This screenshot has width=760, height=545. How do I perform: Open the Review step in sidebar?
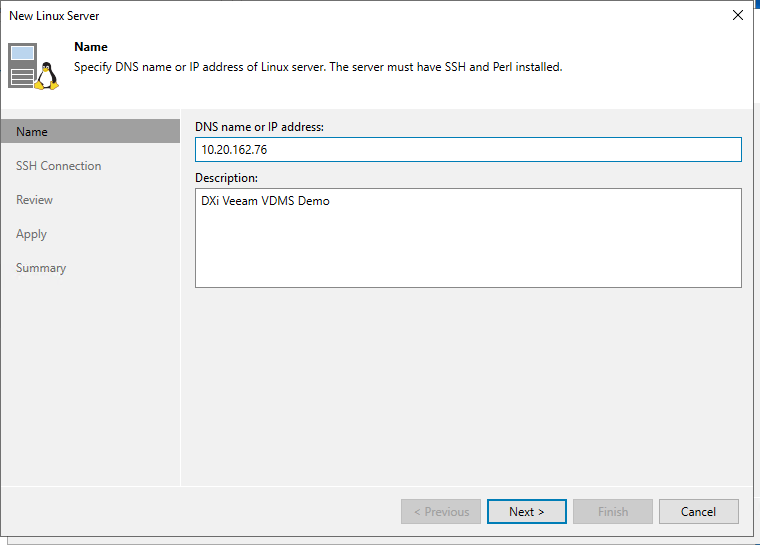click(34, 200)
